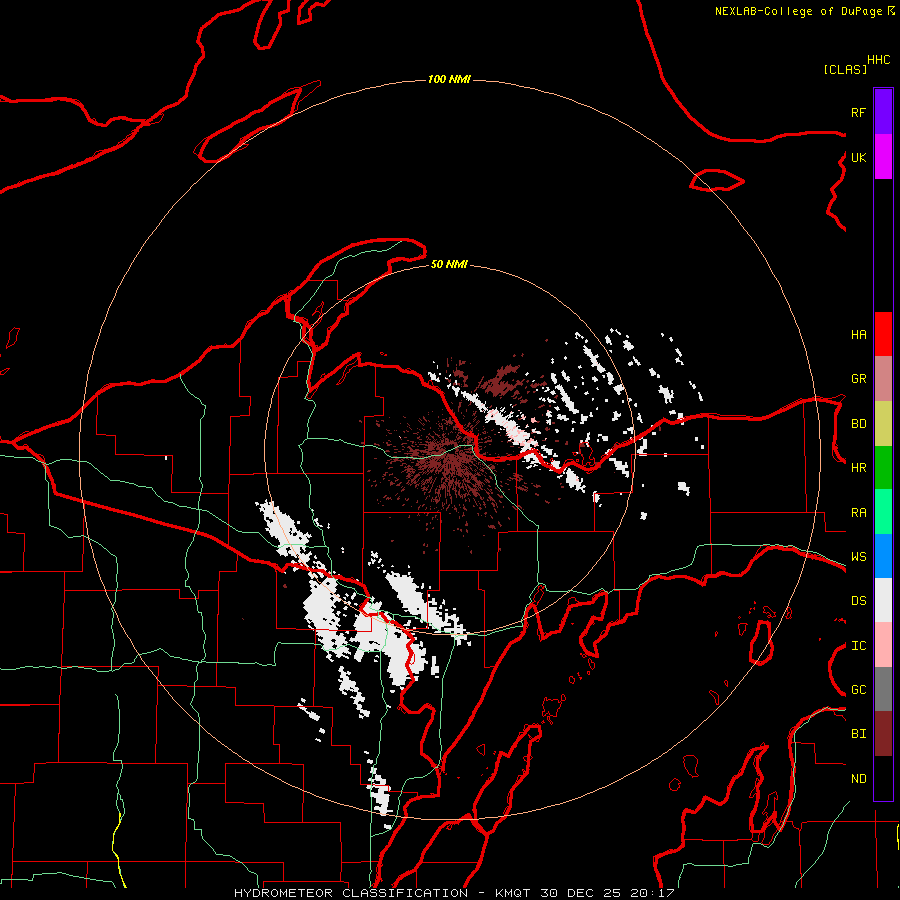Click the RF legend label
Screen dimensions: 900x900
point(858,112)
